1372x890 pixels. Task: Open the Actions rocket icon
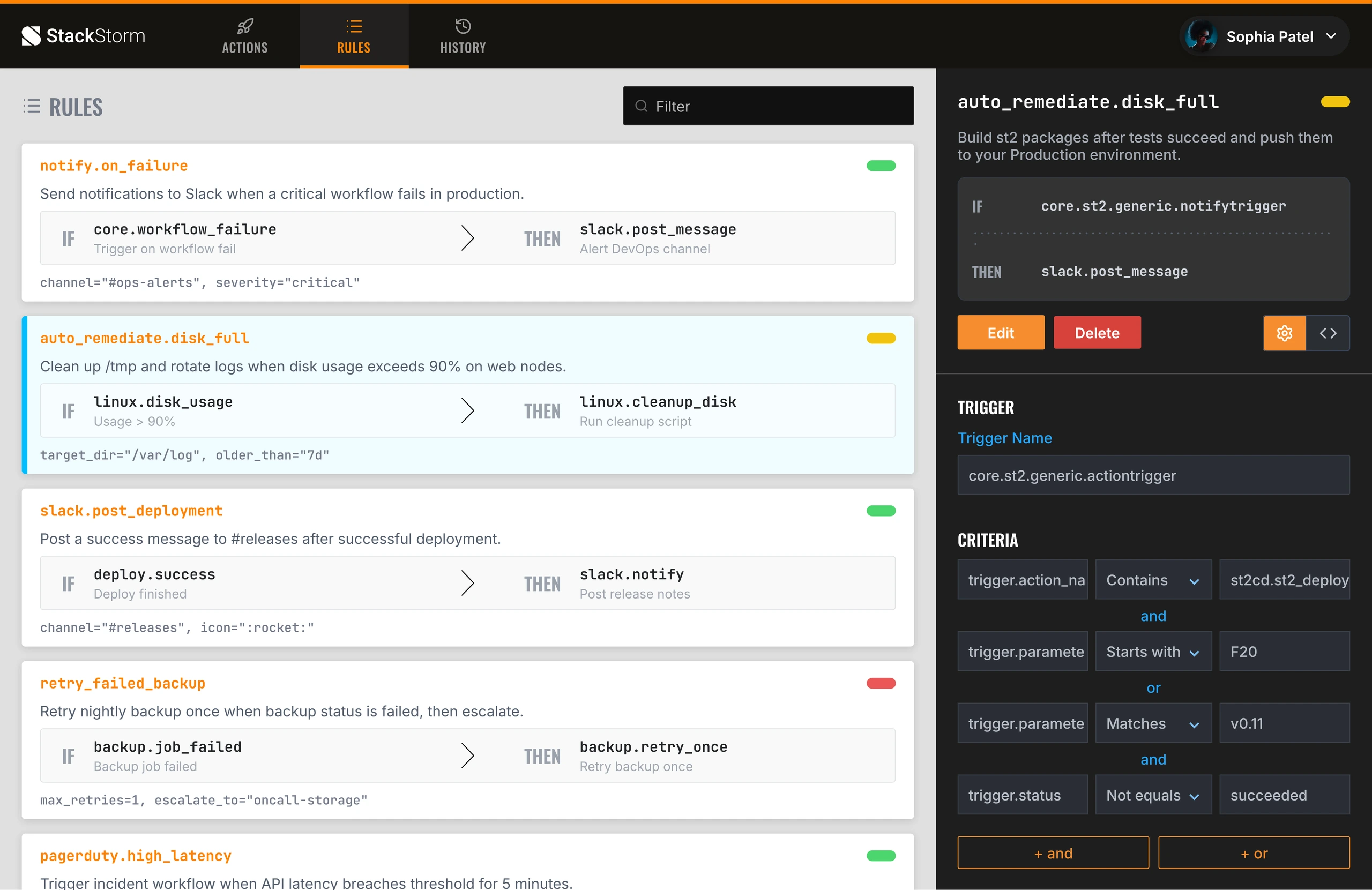(x=245, y=26)
